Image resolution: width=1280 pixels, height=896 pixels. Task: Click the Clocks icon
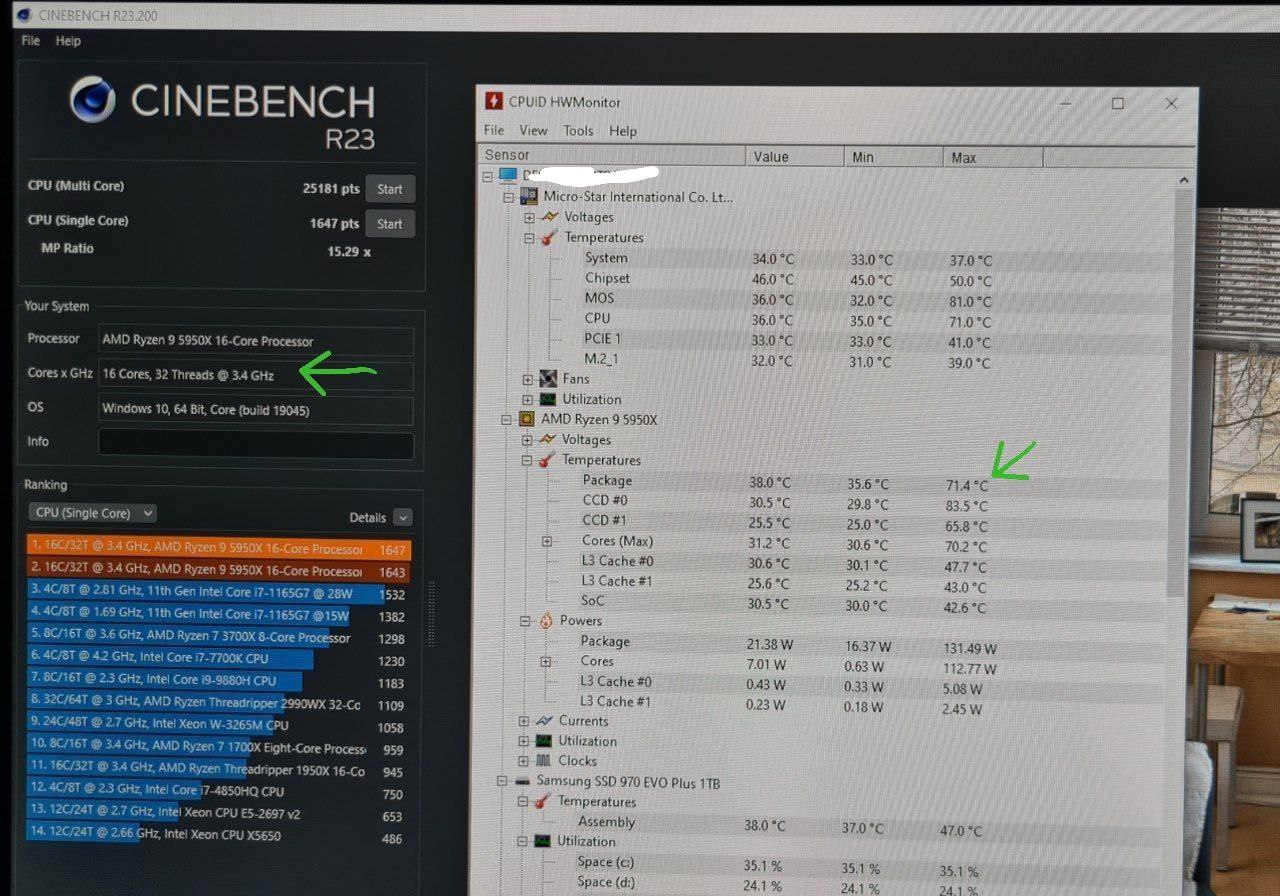tap(544, 761)
